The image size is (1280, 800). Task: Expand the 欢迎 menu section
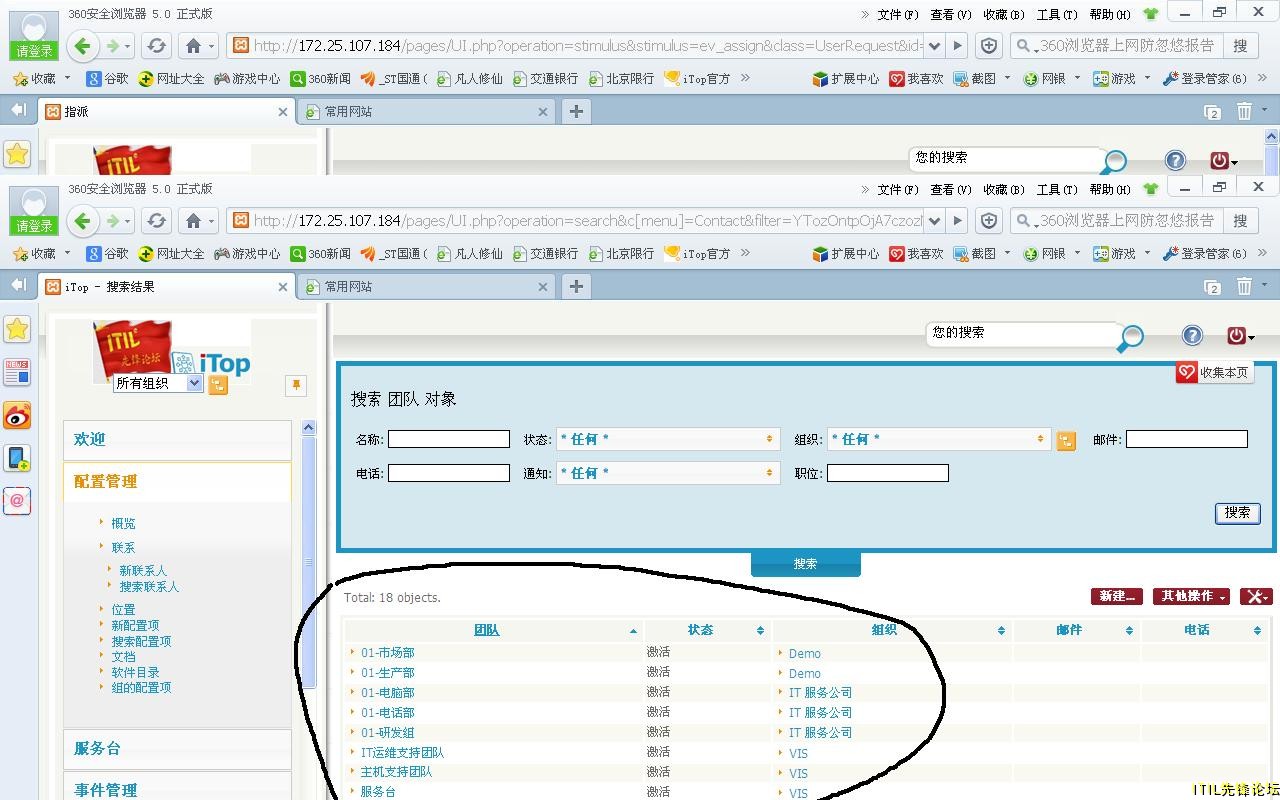(177, 439)
